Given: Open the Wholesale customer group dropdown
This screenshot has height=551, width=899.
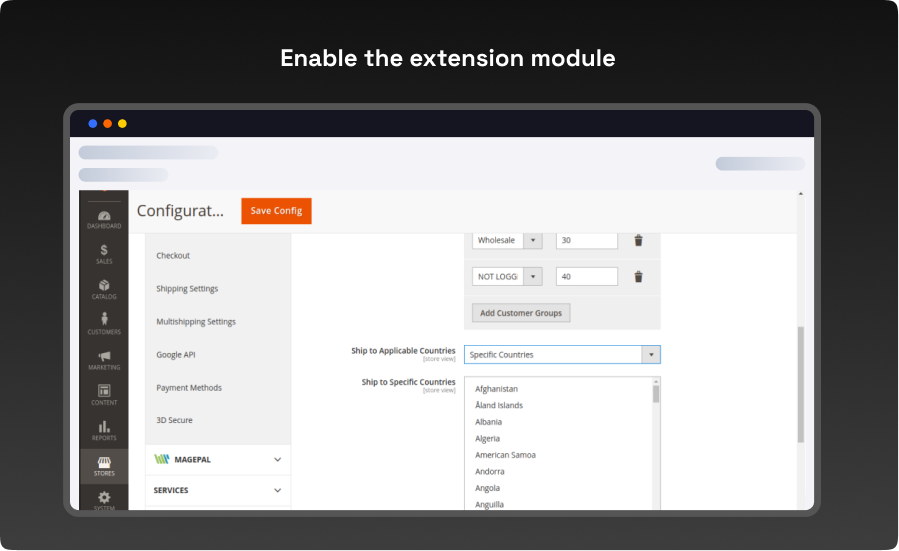Looking at the screenshot, I should 507,240.
